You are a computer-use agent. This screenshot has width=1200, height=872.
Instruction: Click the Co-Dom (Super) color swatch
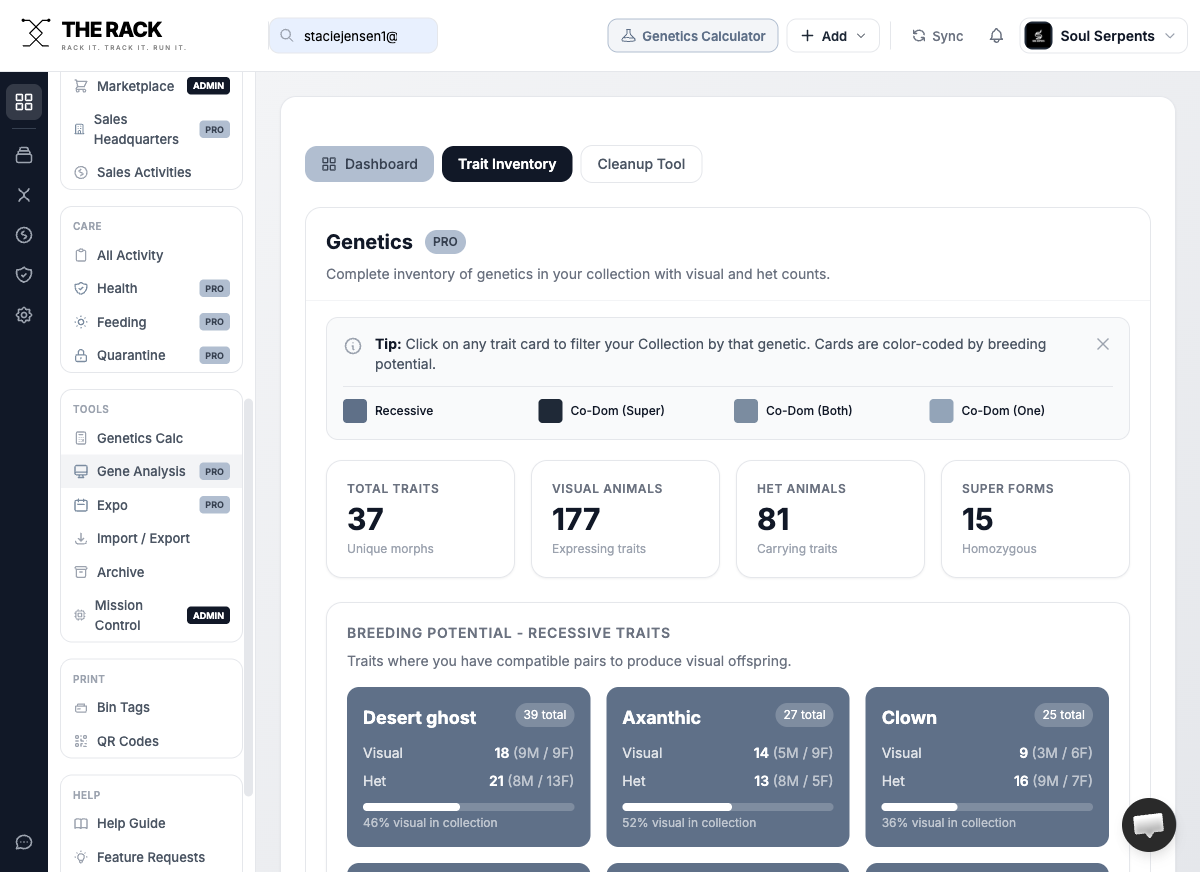[550, 410]
